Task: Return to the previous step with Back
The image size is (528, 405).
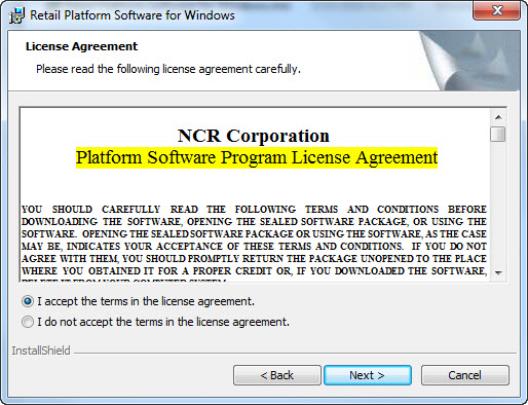Action: tap(277, 375)
